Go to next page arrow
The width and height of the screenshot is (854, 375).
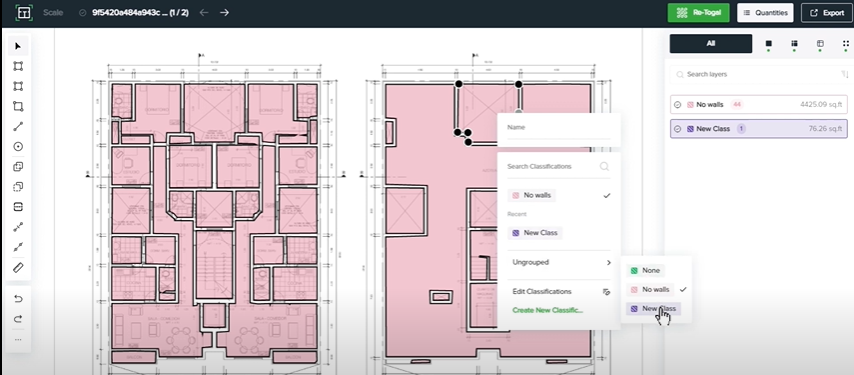coord(224,13)
